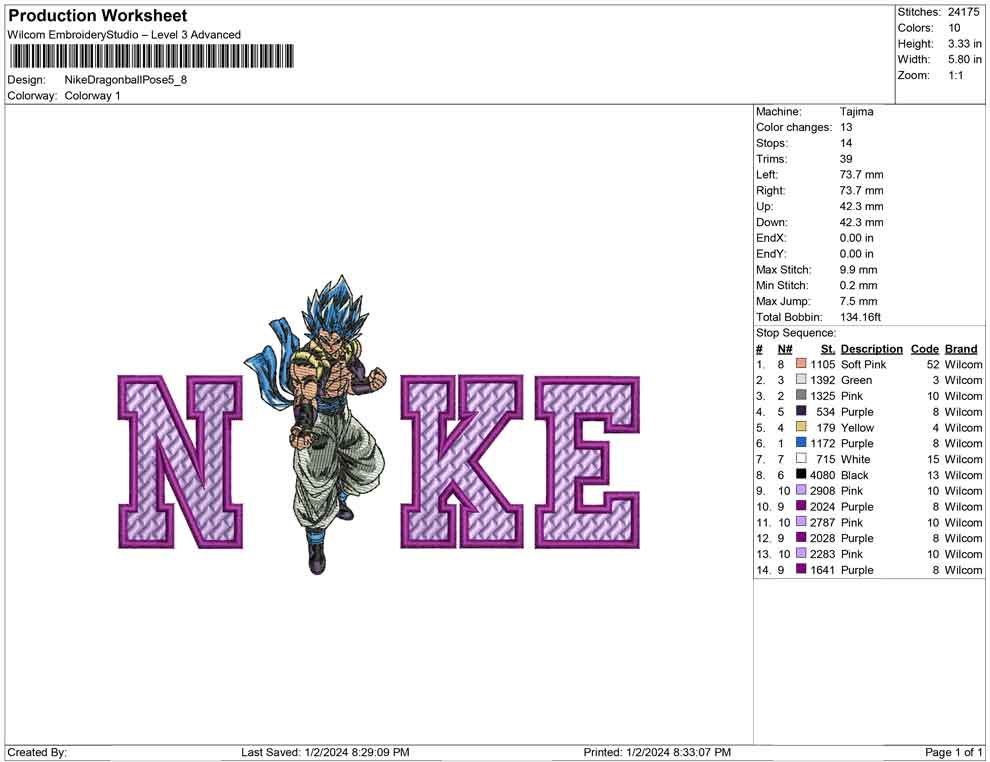Click the Brand column header
Image resolution: width=990 pixels, height=762 pixels.
961,349
